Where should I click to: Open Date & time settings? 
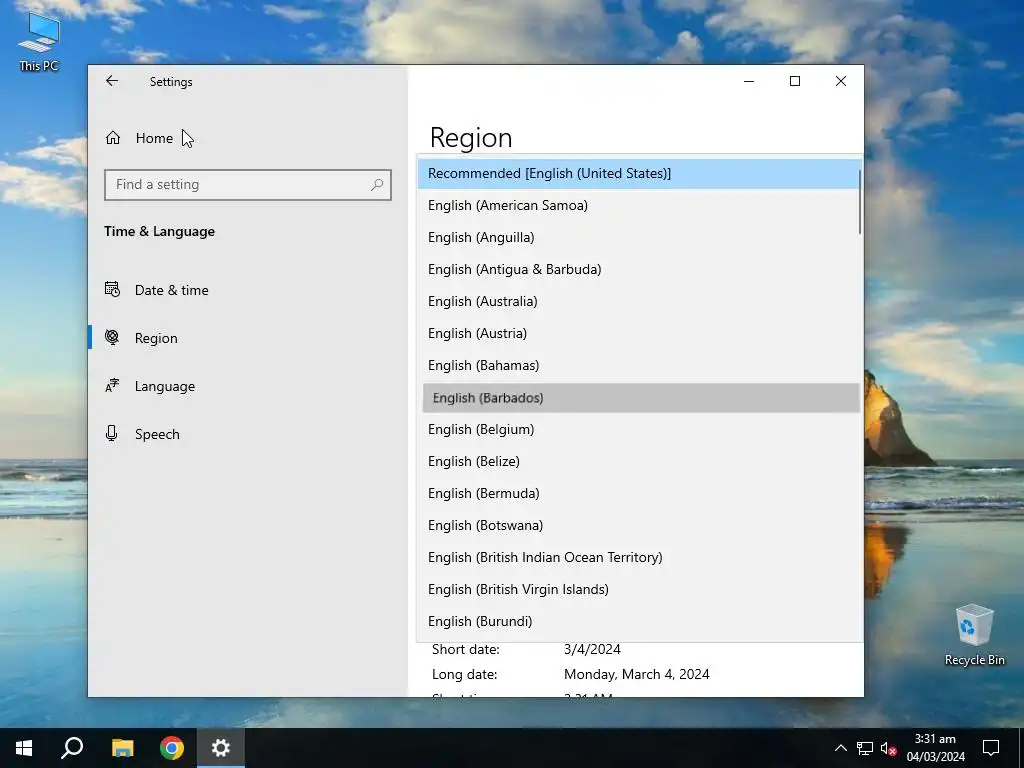(x=248, y=290)
